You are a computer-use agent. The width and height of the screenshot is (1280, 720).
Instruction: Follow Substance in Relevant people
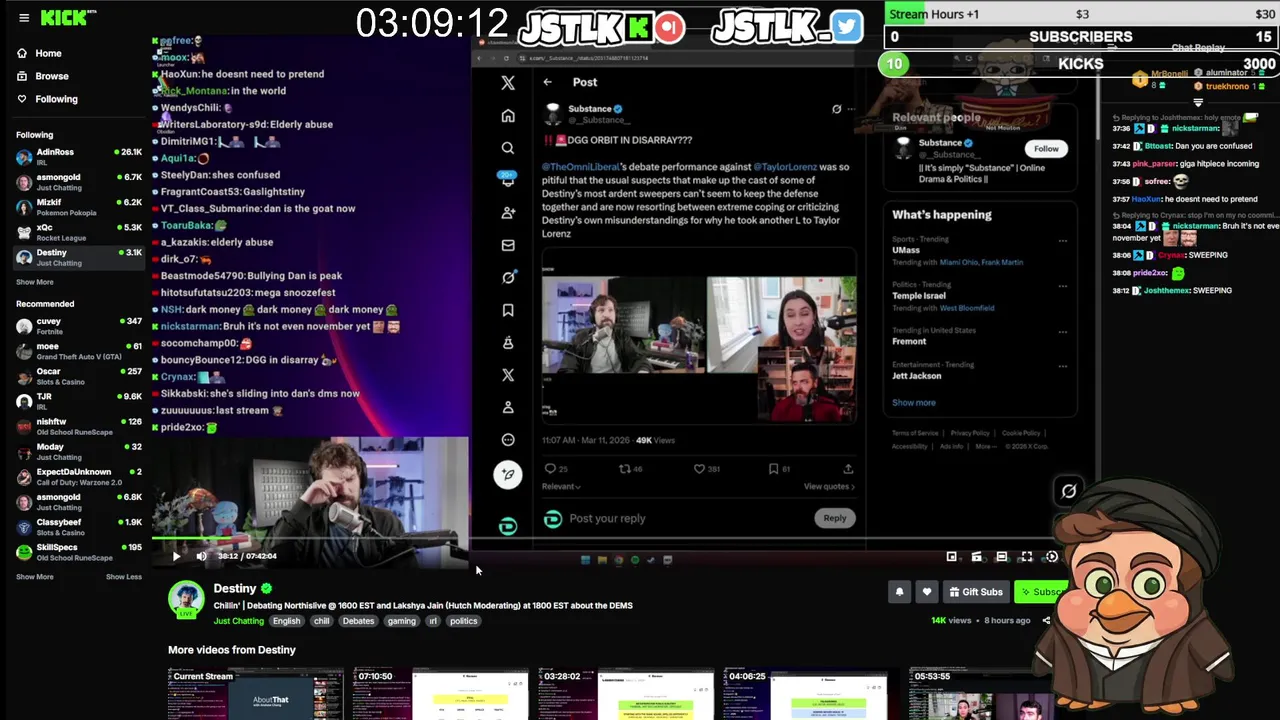[x=1046, y=148]
